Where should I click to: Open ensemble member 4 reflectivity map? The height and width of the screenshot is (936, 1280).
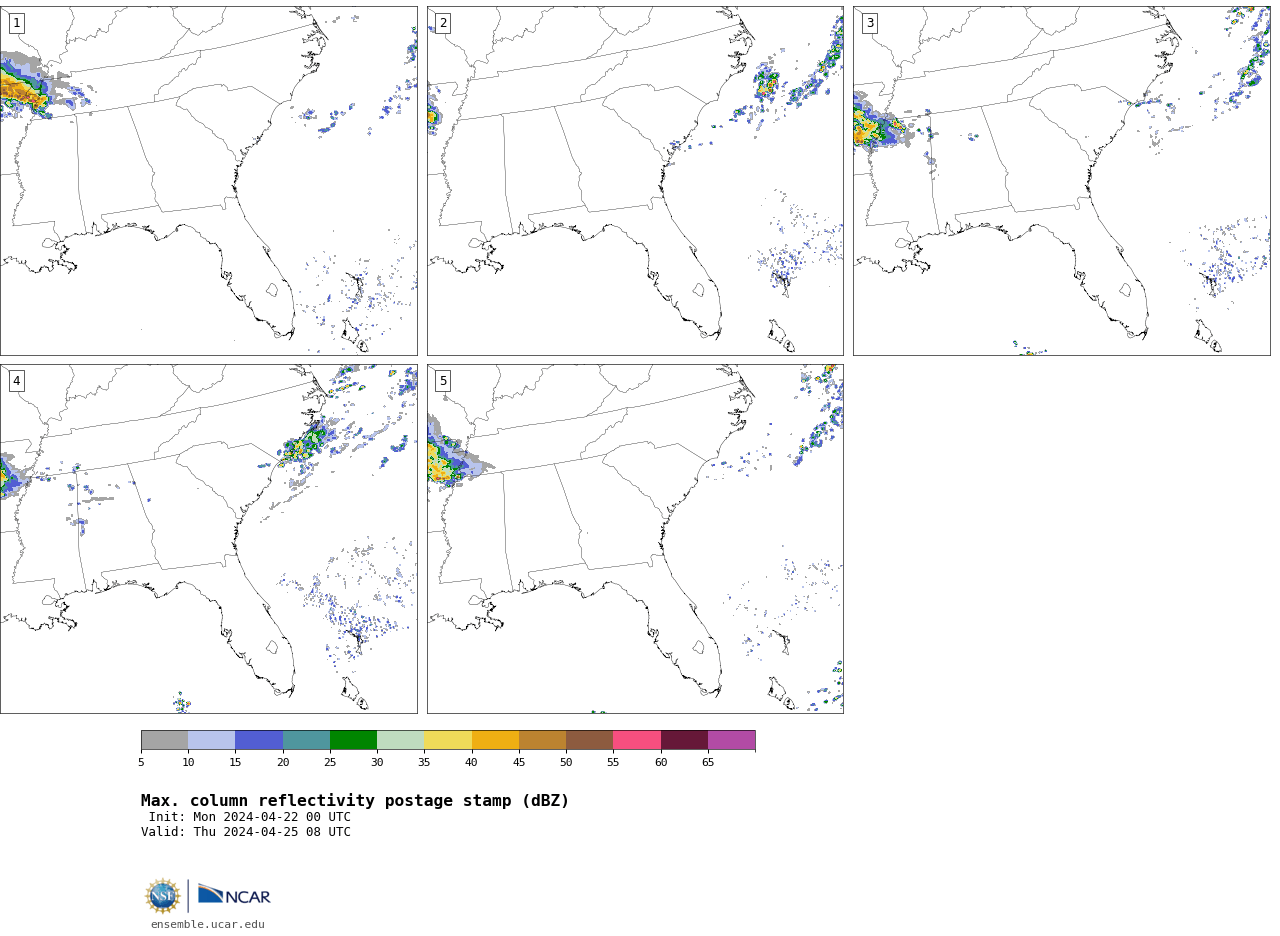(208, 539)
